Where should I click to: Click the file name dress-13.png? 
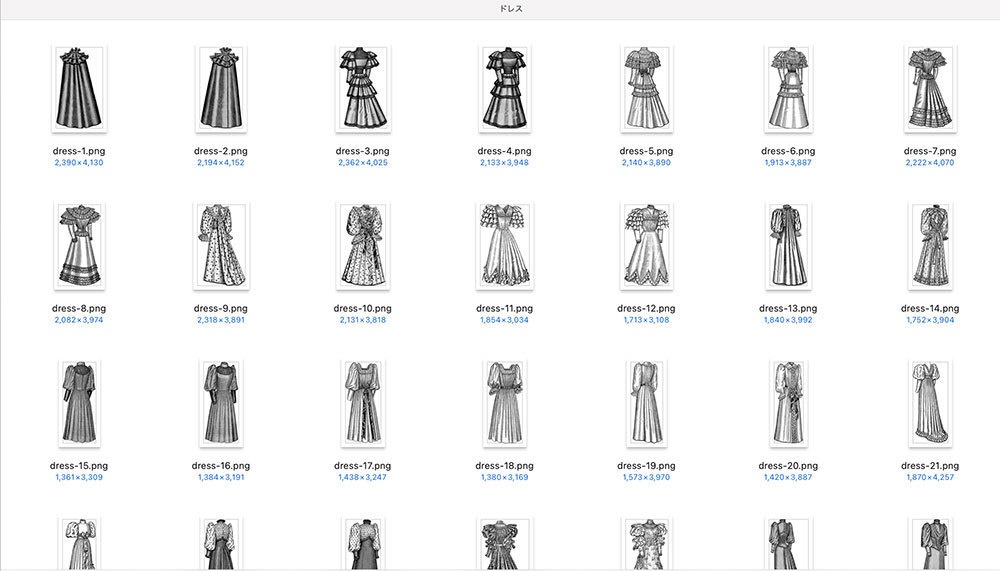788,308
